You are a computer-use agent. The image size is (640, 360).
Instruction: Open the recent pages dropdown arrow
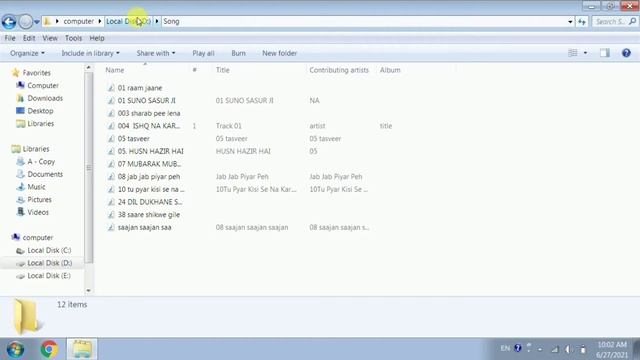(37, 22)
